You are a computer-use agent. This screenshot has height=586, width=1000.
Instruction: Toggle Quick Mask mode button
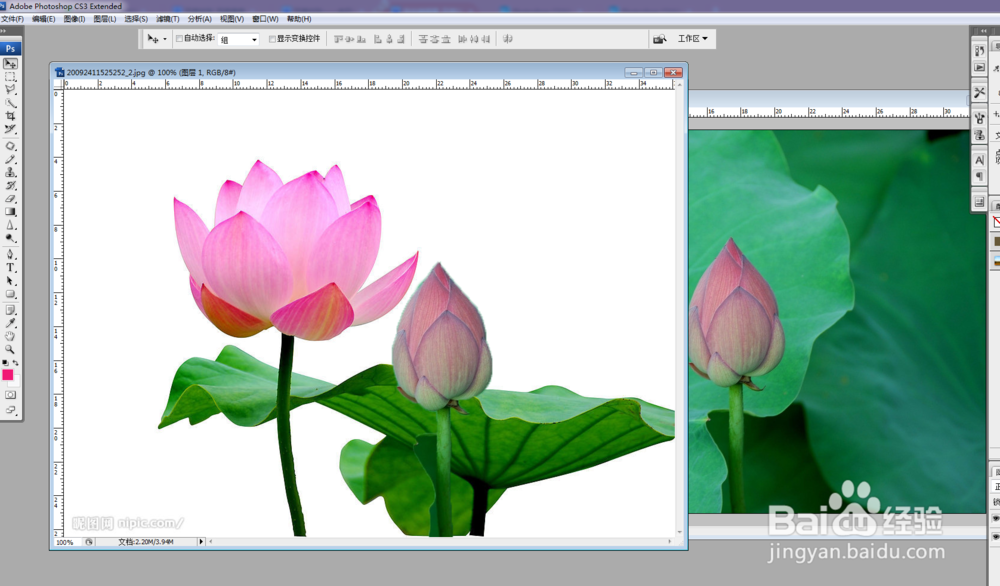pos(10,395)
